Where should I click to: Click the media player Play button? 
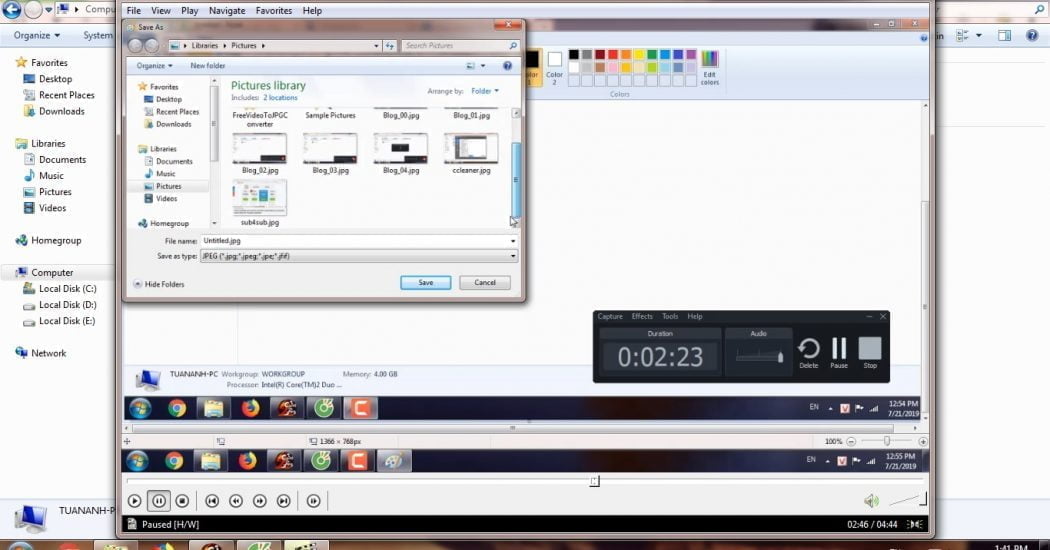coord(134,500)
